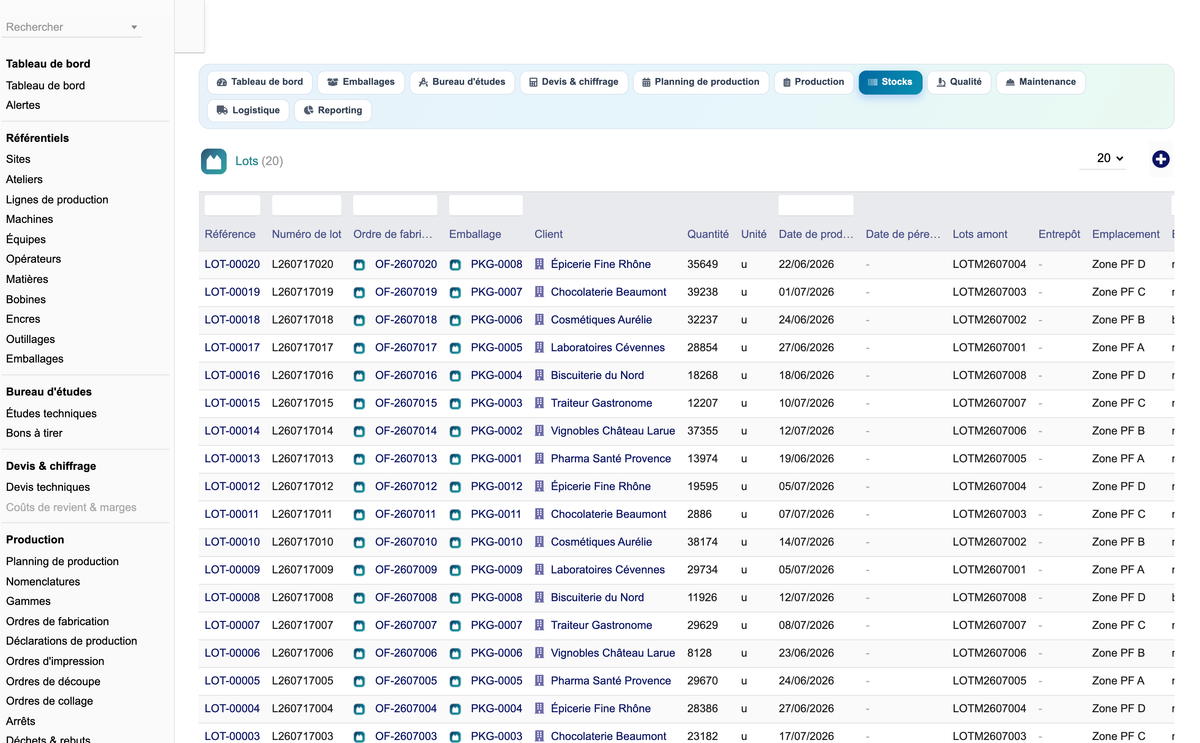Filter by the Date de production field
The height and width of the screenshot is (743, 1200).
pos(816,205)
